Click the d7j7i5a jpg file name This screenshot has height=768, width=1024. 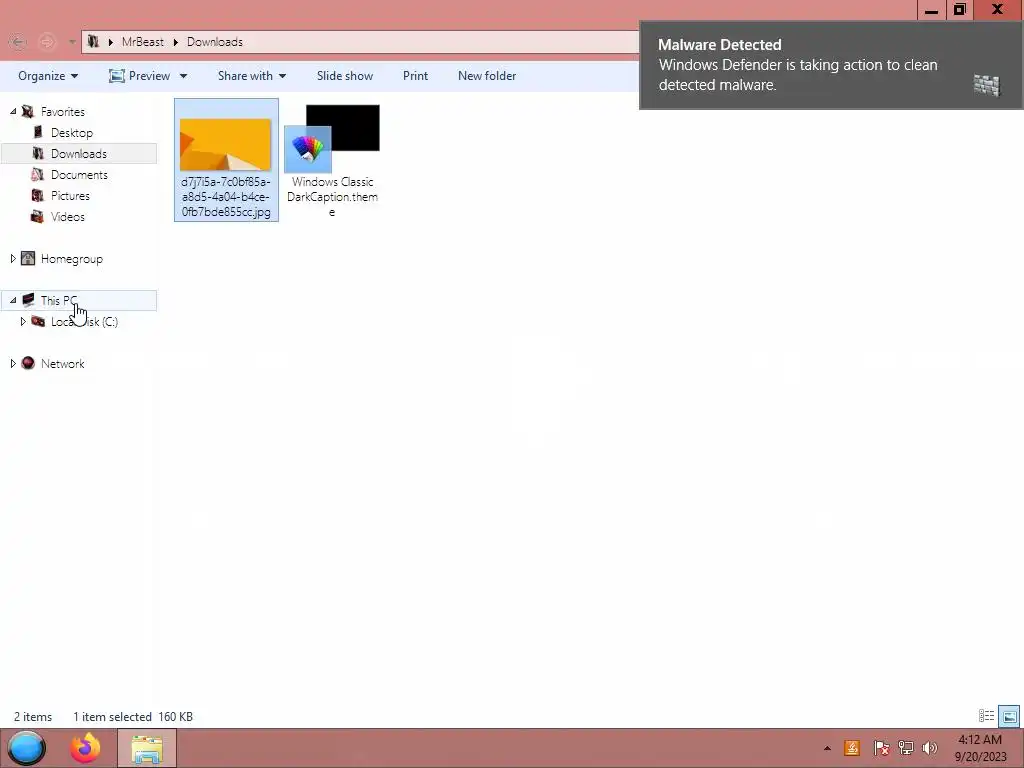(226, 197)
